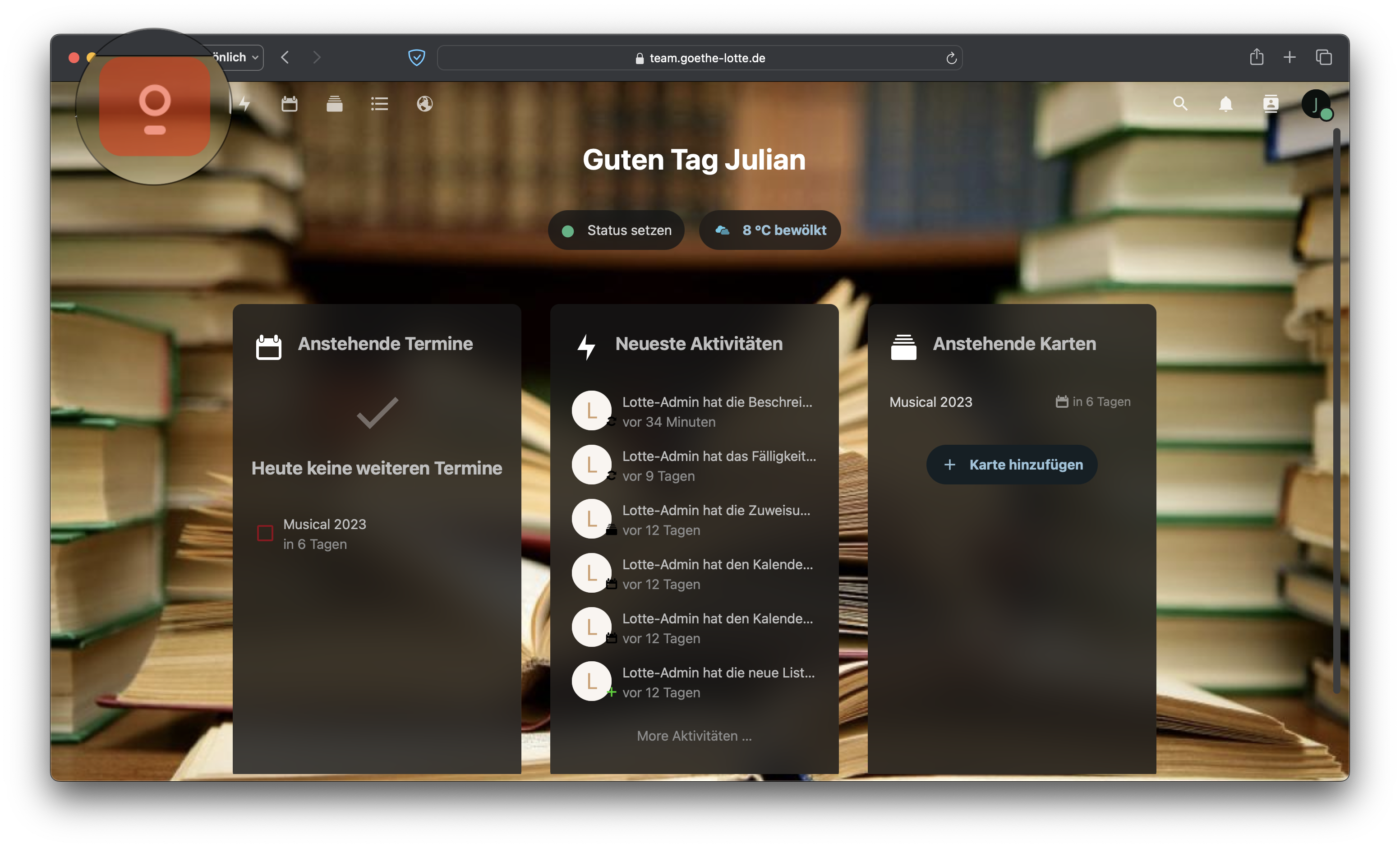The image size is (1400, 848).
Task: Expand the Safari profile dropdown chevron
Action: point(255,58)
